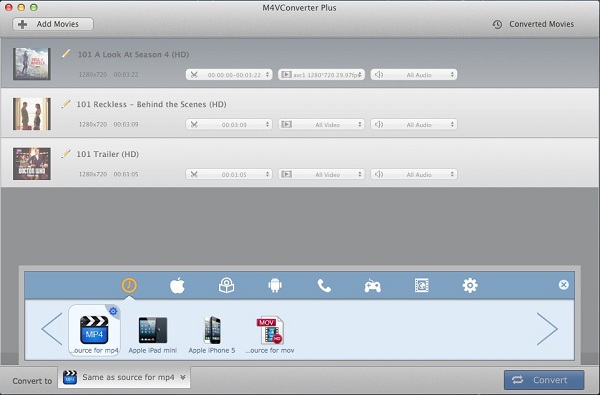Image resolution: width=600 pixels, height=395 pixels.
Task: Go to next profiles with right arrow
Action: (547, 329)
